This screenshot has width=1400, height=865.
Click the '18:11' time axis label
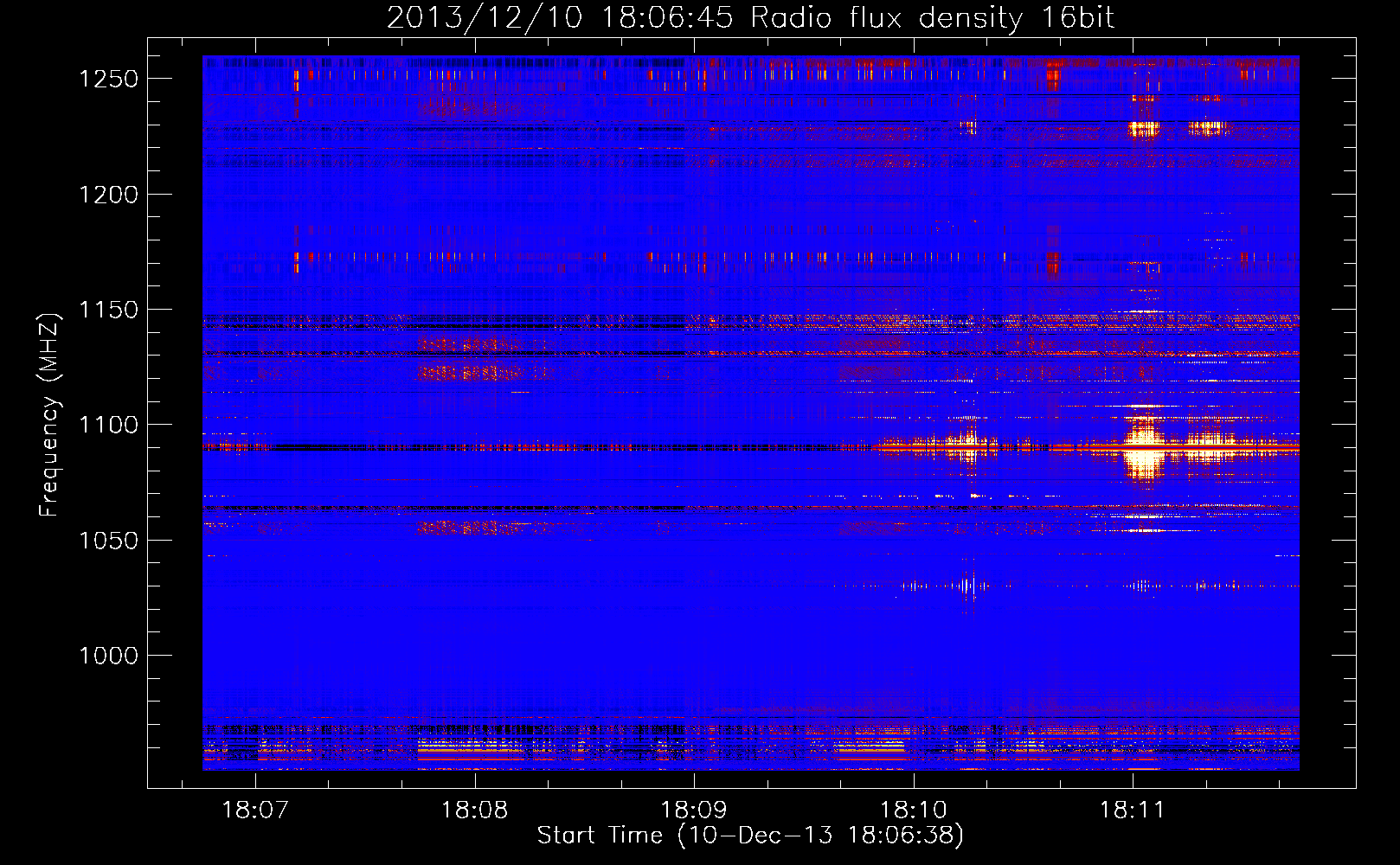coord(1132,811)
